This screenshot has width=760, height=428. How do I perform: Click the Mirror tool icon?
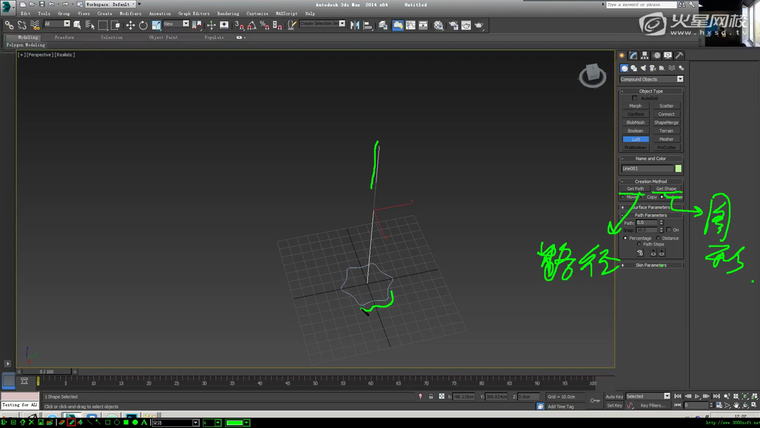pos(355,25)
